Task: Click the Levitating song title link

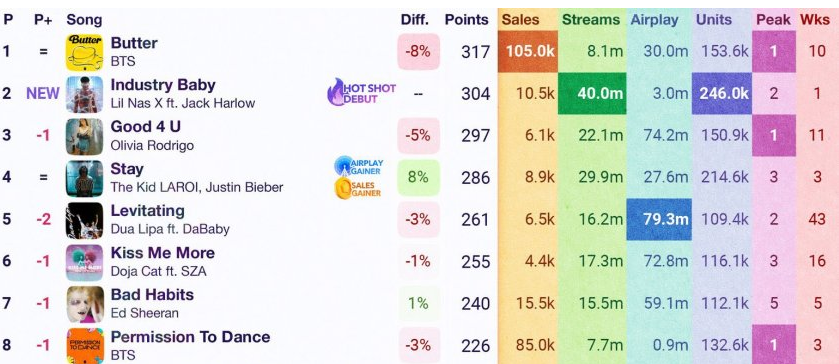Action: tap(148, 211)
